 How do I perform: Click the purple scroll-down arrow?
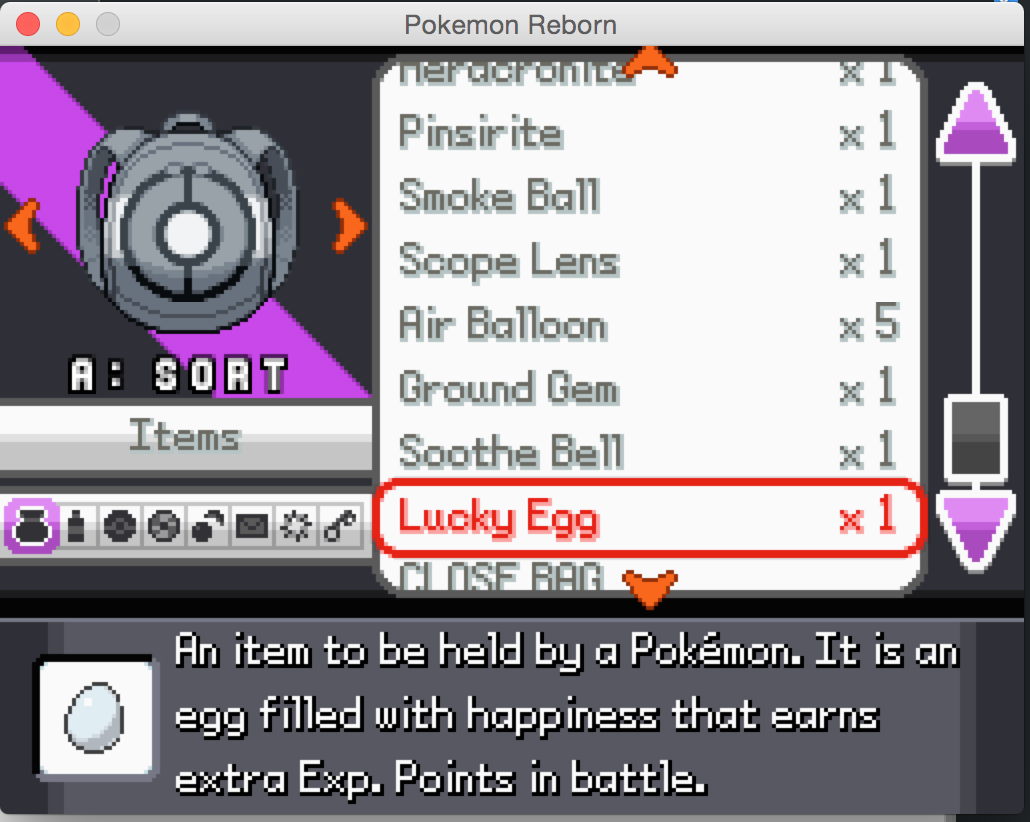pos(976,530)
